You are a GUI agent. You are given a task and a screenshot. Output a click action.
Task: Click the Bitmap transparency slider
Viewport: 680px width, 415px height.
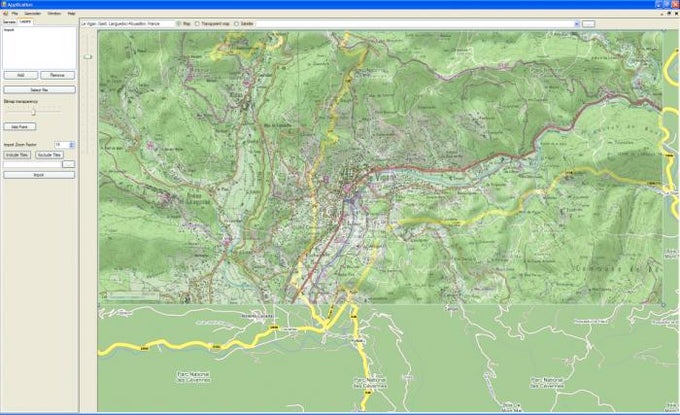[33, 111]
